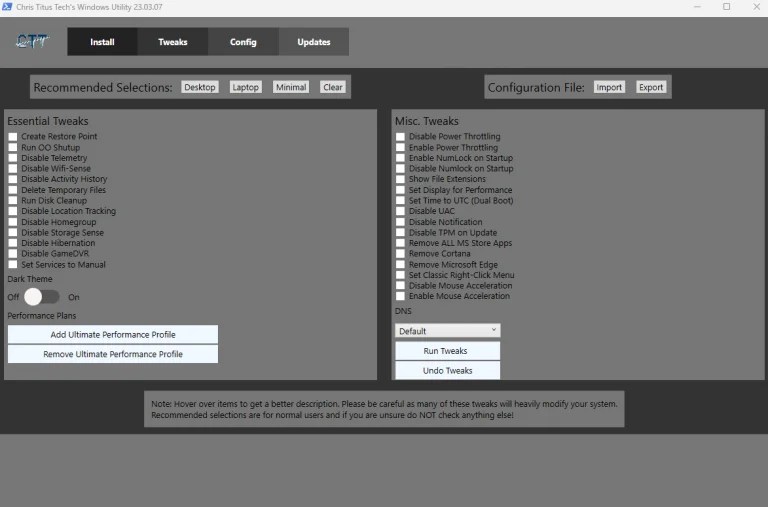This screenshot has height=507, width=768.
Task: Check Disable GameDVR
Action: [x=13, y=254]
